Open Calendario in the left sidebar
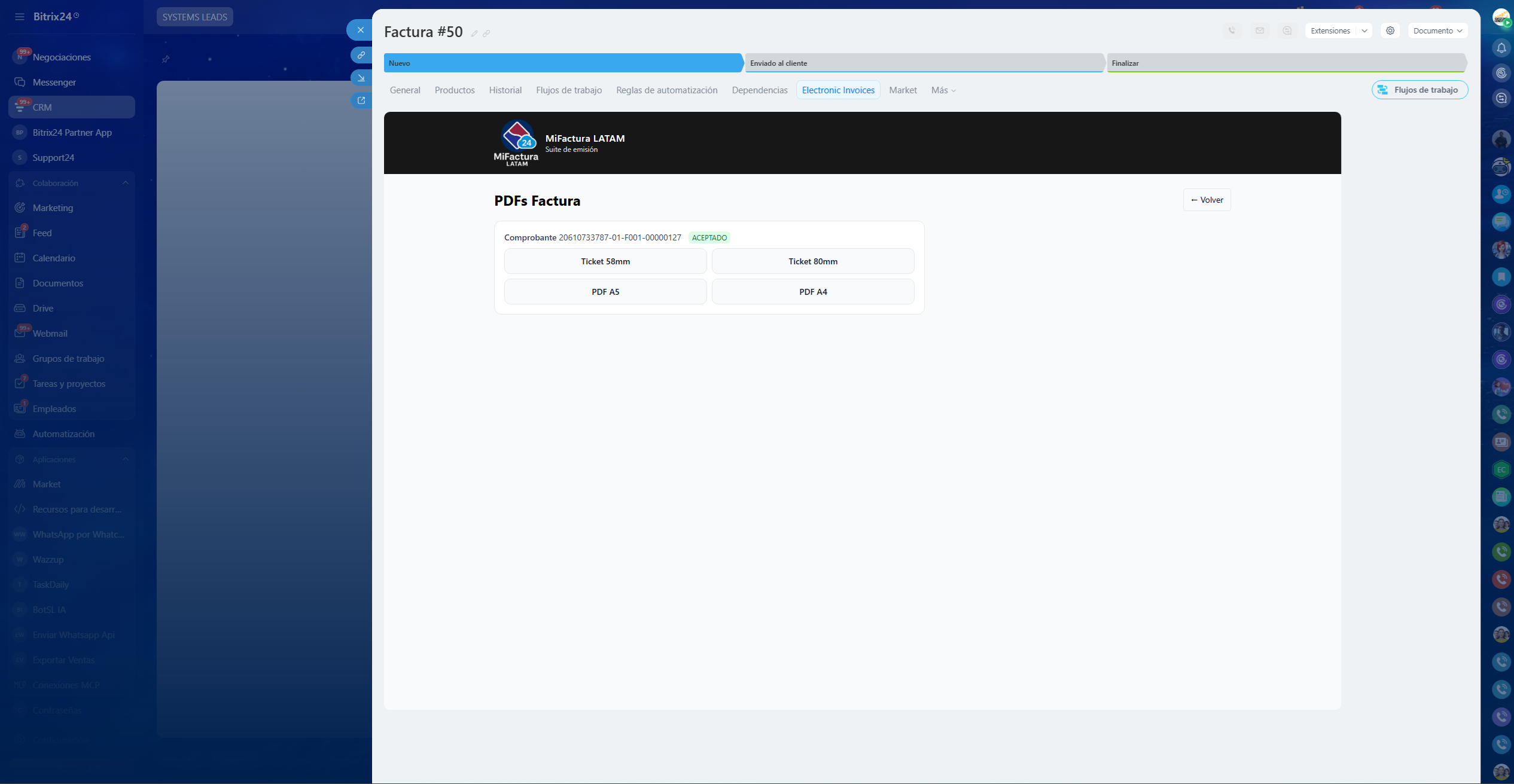Viewport: 1514px width, 784px height. (x=54, y=258)
